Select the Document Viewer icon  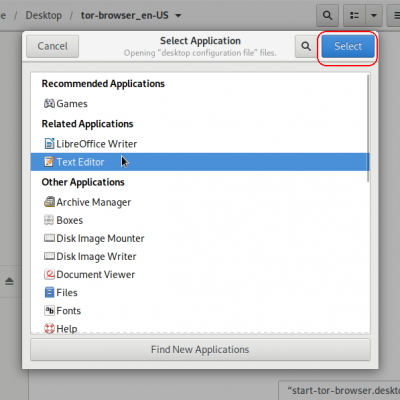tap(49, 274)
